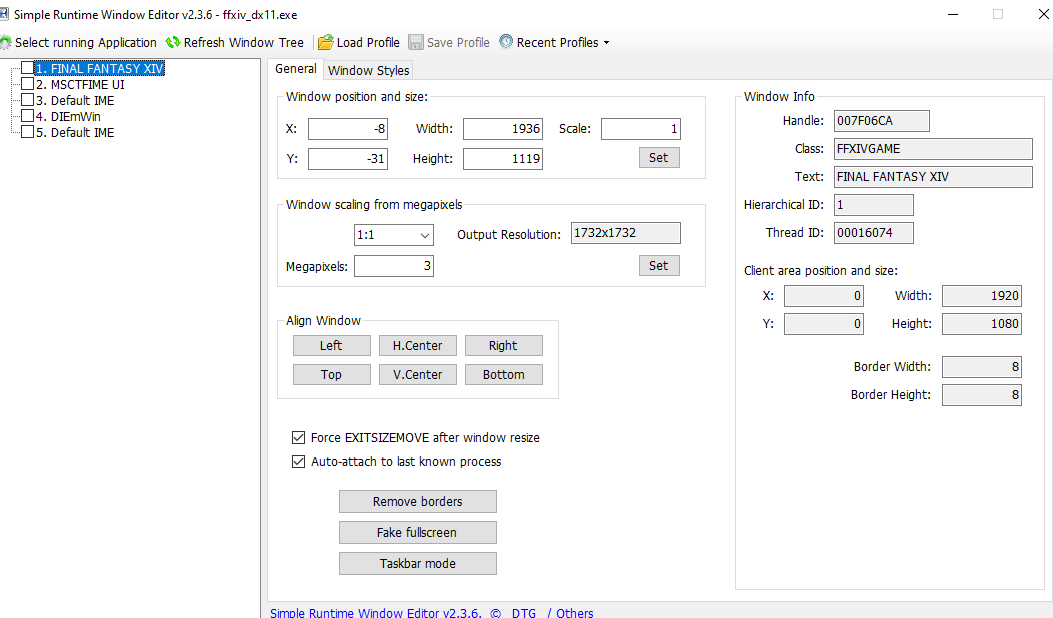Expand the Recent Profiles dropdown arrow
This screenshot has width=1053, height=618.
coord(606,42)
